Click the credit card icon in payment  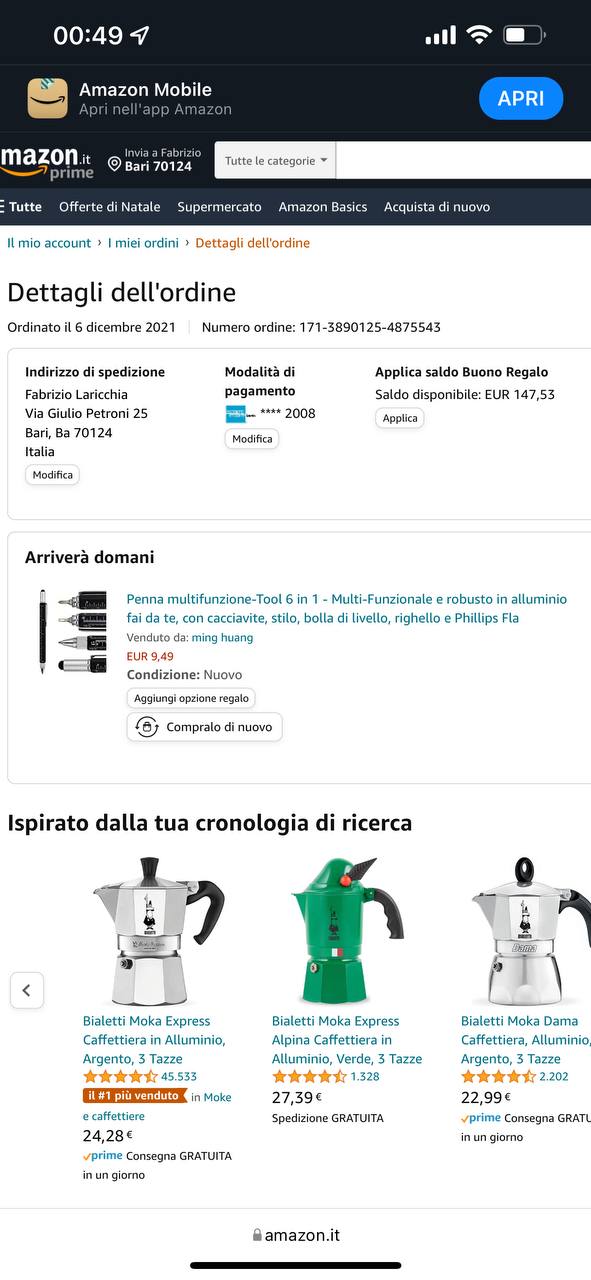click(239, 413)
